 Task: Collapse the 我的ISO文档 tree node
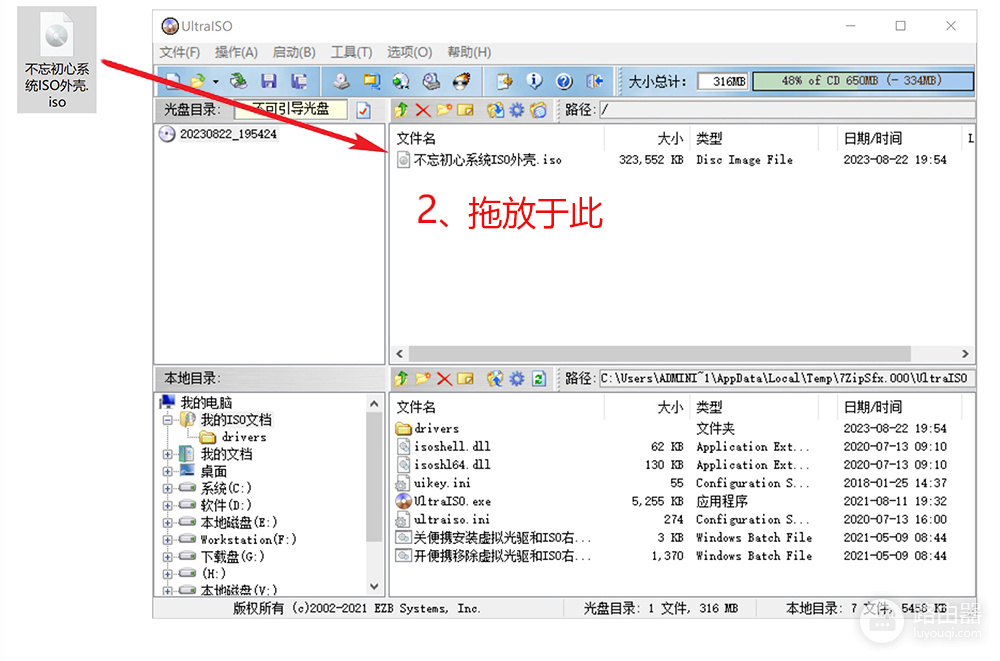tap(168, 420)
